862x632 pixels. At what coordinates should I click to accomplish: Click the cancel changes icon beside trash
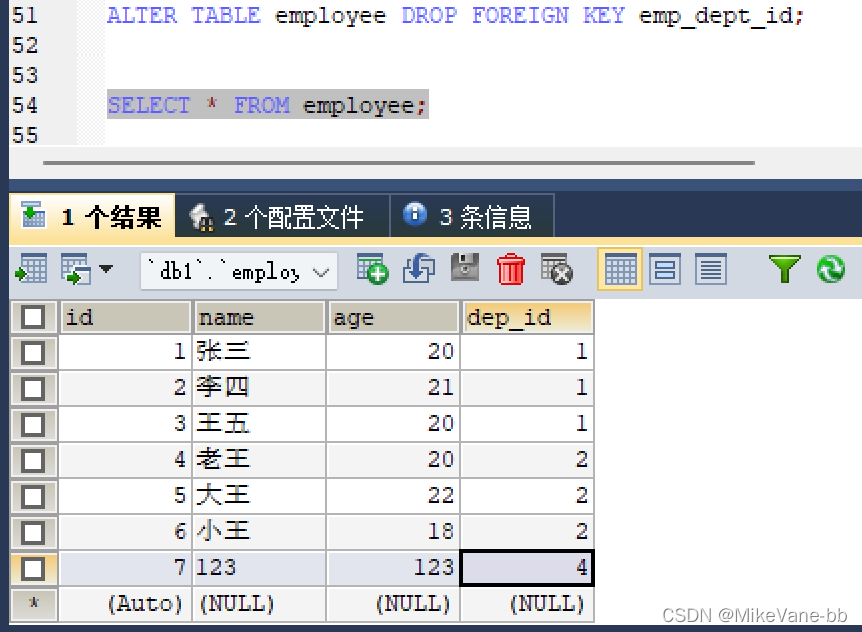click(557, 269)
